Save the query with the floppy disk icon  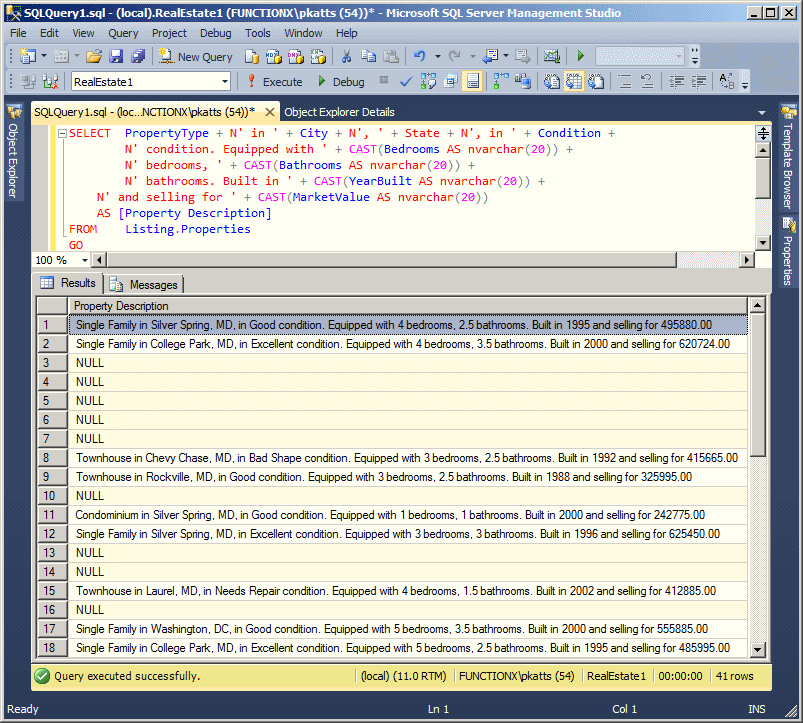(x=116, y=56)
